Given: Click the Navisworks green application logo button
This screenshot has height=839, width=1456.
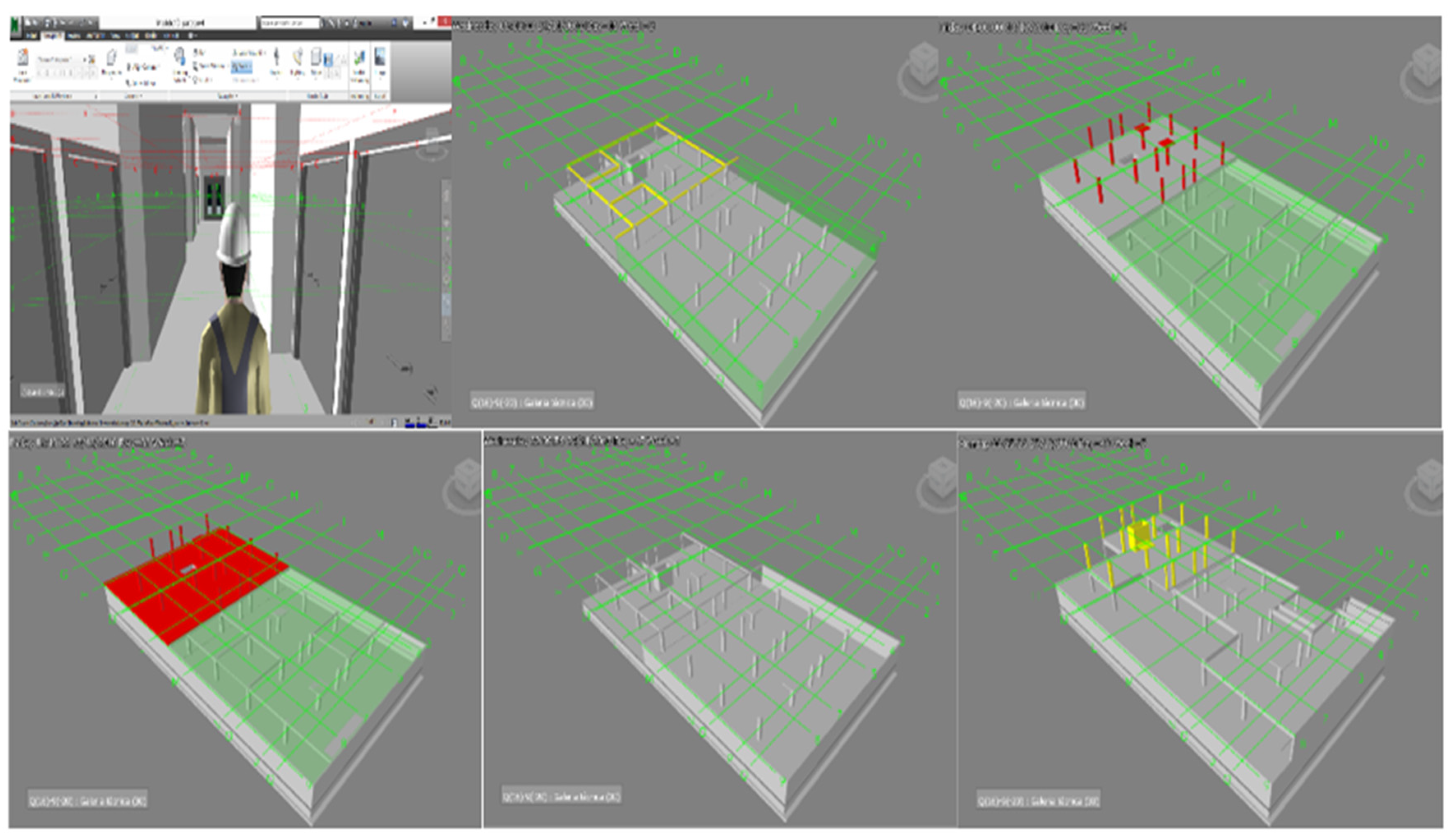Looking at the screenshot, I should 16,24.
